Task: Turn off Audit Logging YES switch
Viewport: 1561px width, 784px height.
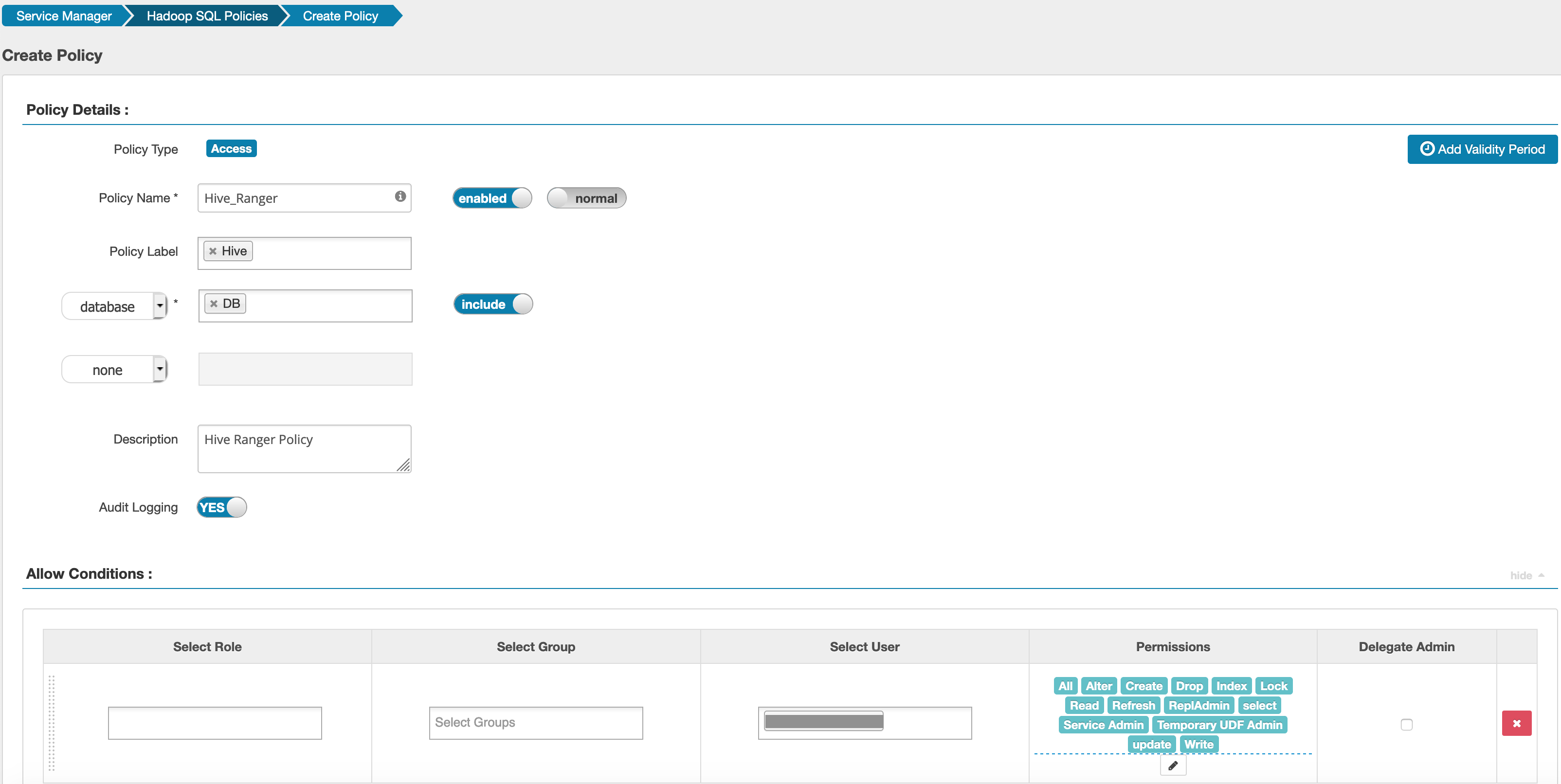Action: tap(222, 508)
